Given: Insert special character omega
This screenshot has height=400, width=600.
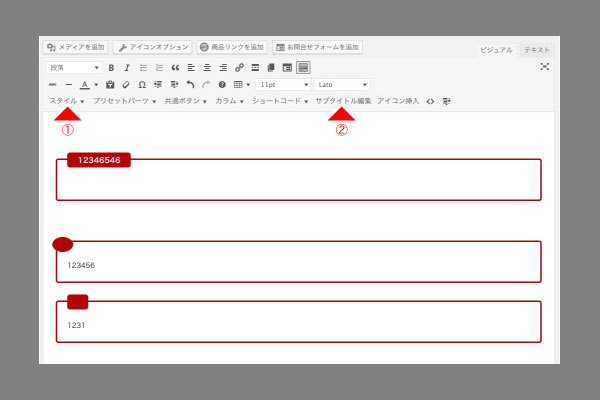Looking at the screenshot, I should [142, 85].
